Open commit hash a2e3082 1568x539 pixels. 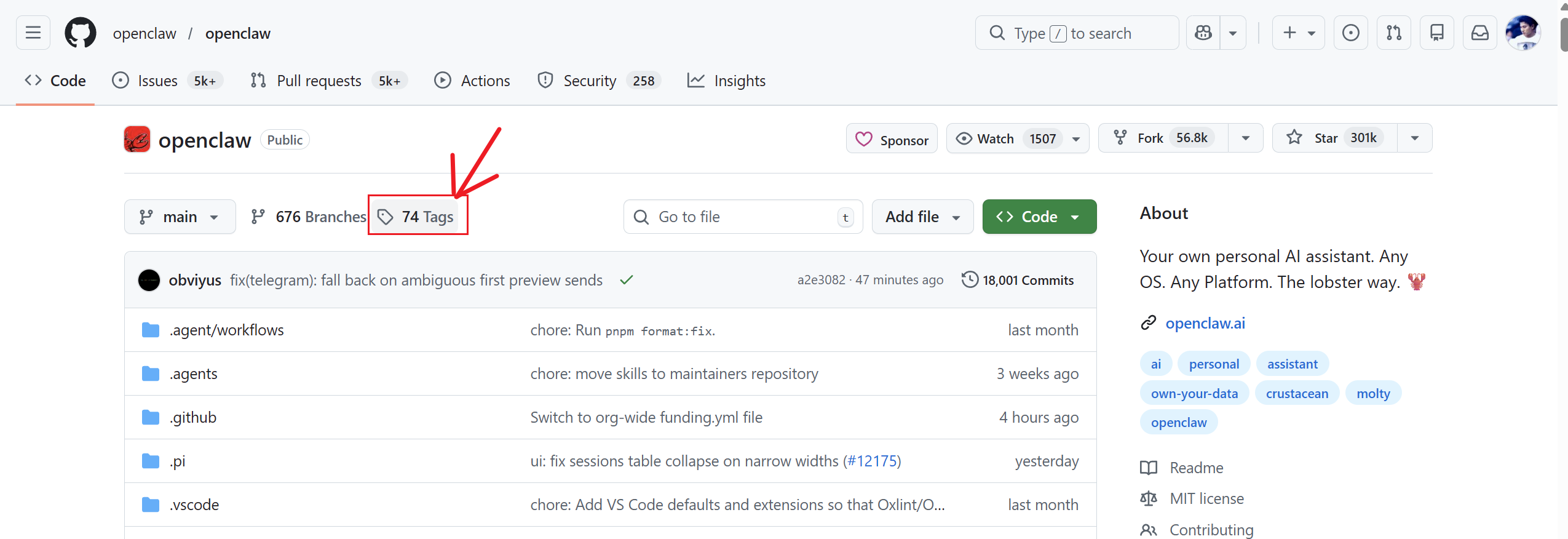[822, 280]
